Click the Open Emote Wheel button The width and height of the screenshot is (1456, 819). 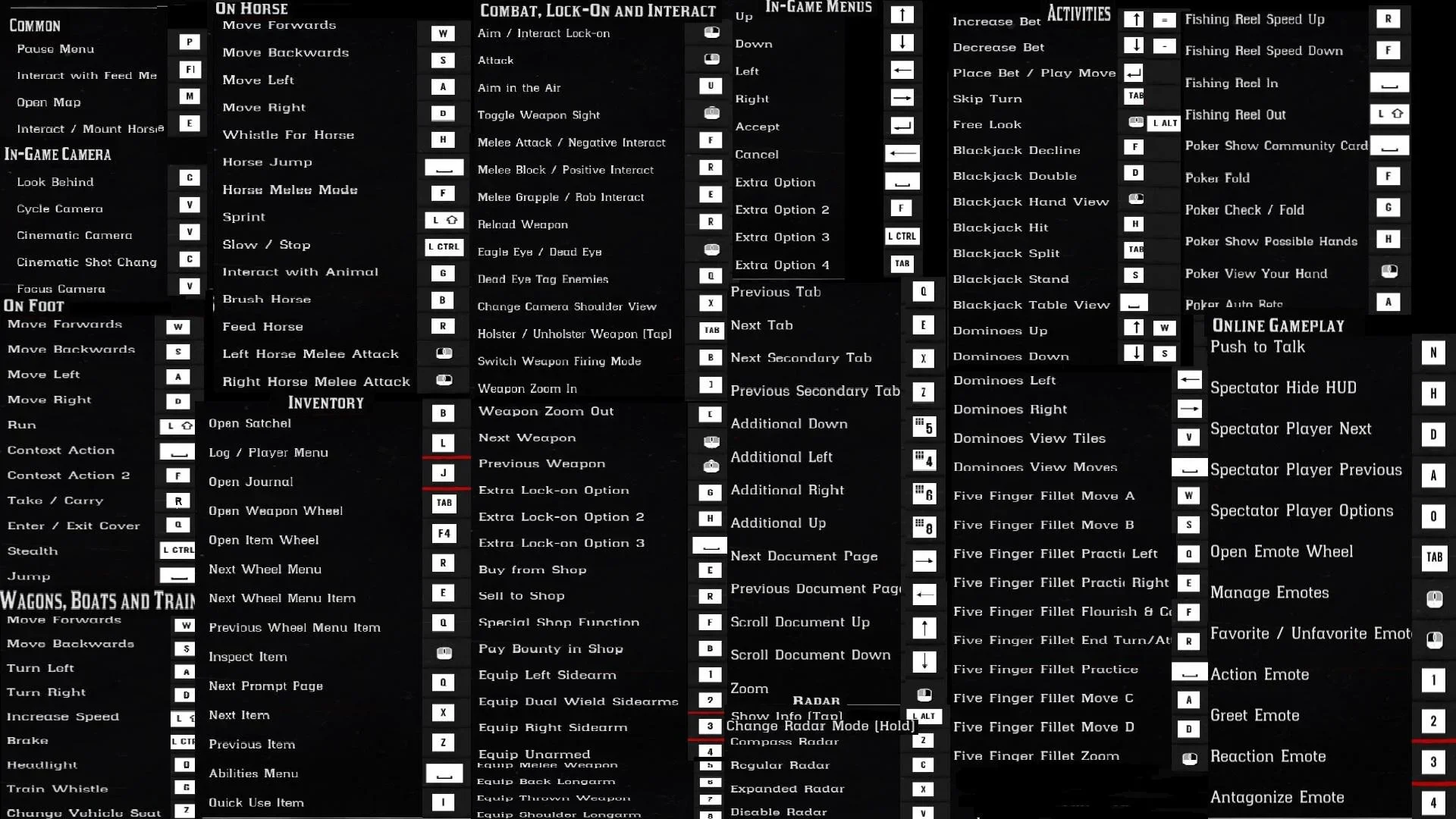pyautogui.click(x=1281, y=552)
